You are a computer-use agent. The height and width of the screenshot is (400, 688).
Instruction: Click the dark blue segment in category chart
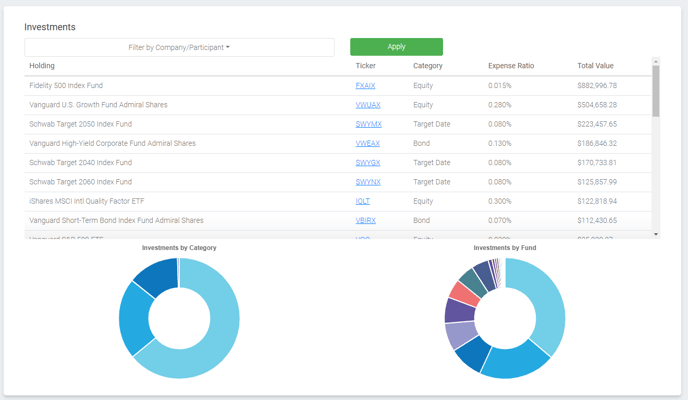pos(155,274)
